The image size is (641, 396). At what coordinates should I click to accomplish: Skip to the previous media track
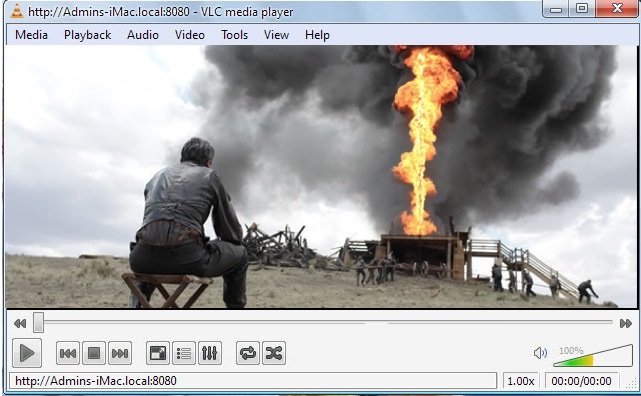[x=67, y=353]
